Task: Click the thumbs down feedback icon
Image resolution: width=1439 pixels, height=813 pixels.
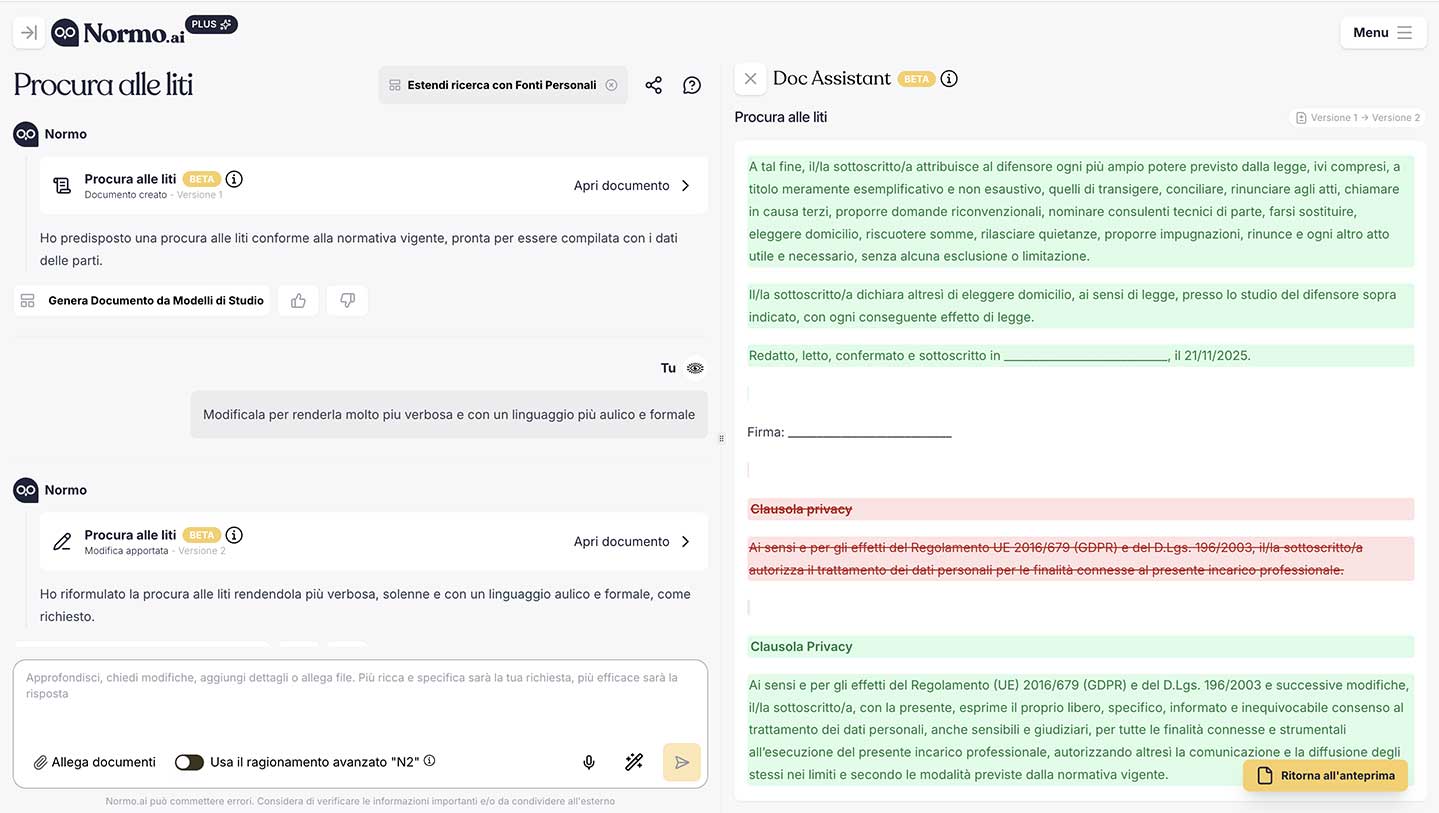Action: (347, 300)
